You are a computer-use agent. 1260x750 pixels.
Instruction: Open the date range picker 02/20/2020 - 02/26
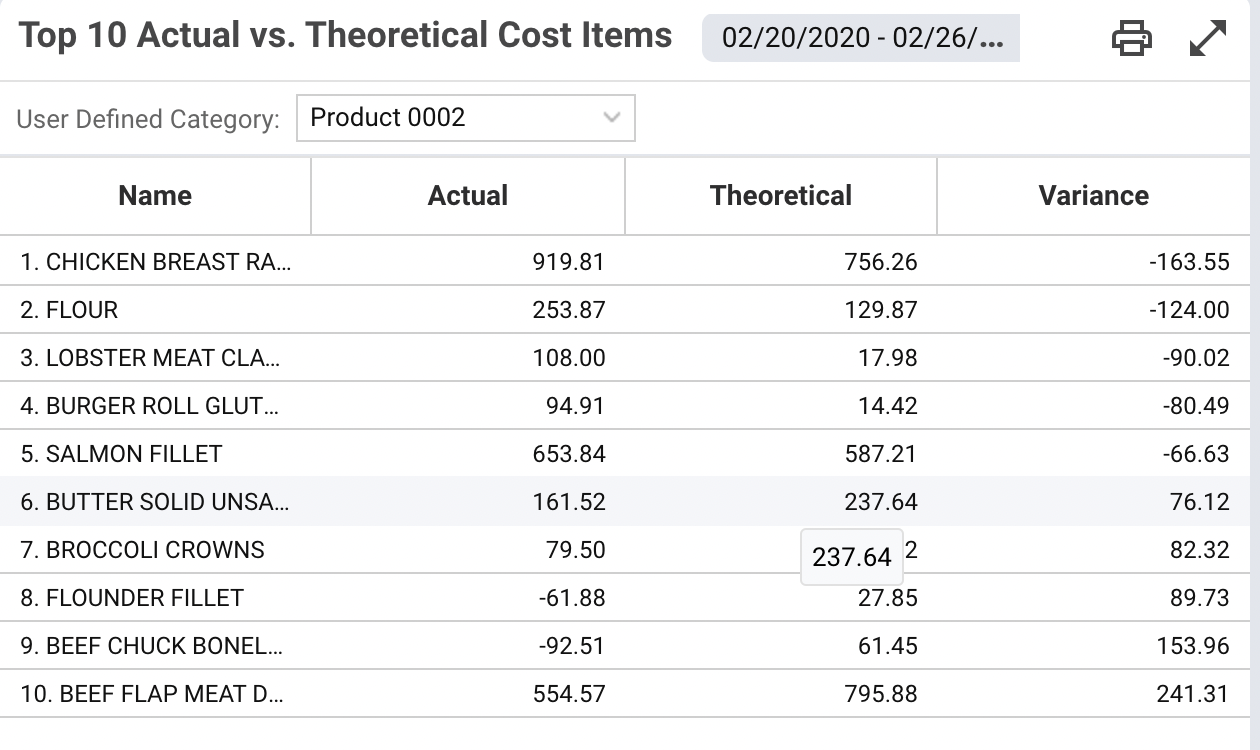click(x=862, y=38)
